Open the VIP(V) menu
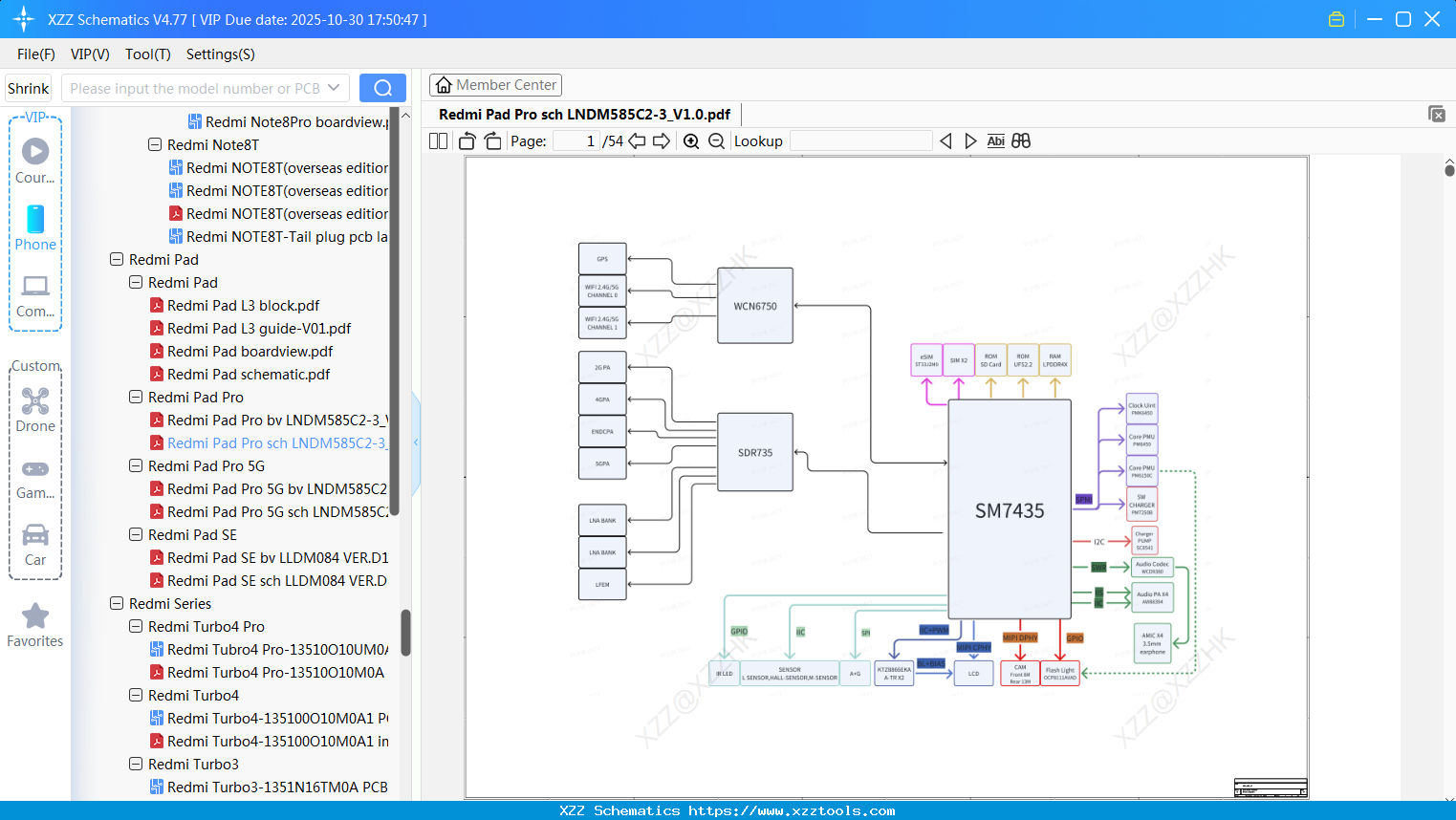The width and height of the screenshot is (1456, 820). (x=90, y=54)
